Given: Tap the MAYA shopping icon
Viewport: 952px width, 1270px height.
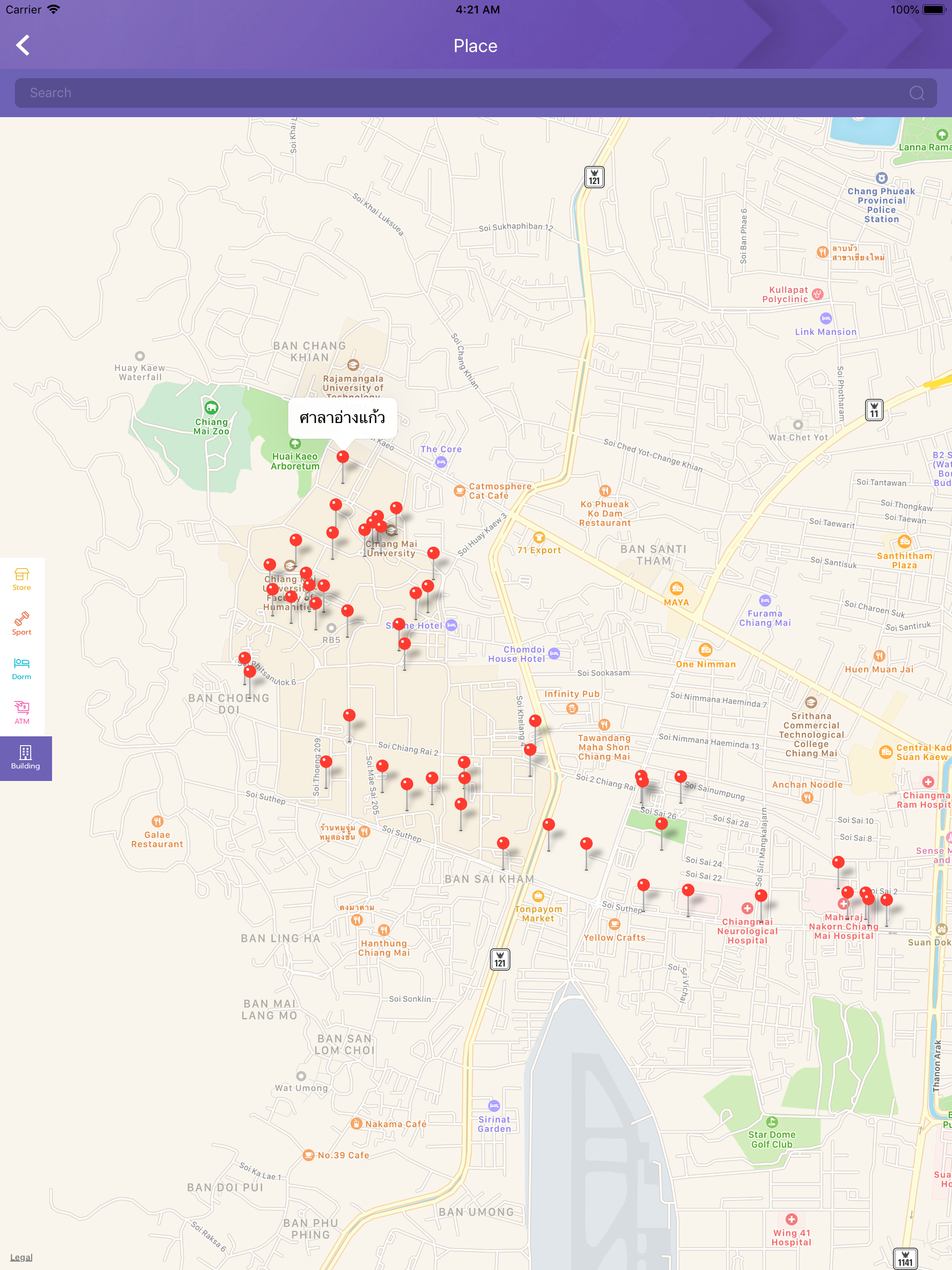Looking at the screenshot, I should point(676,589).
